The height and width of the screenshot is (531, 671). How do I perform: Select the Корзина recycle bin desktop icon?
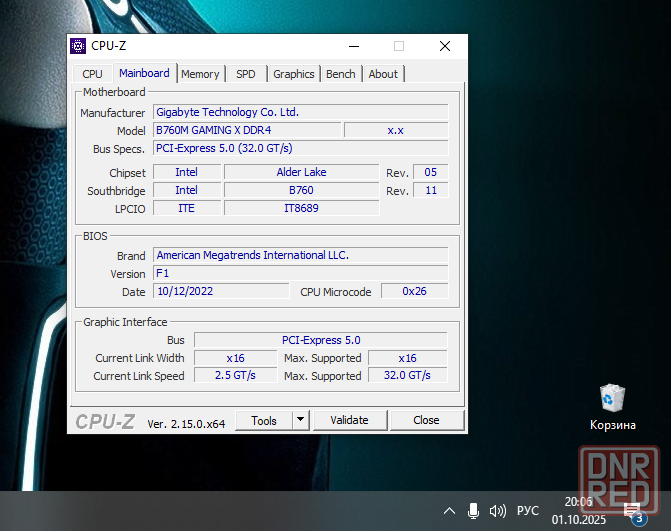click(612, 400)
